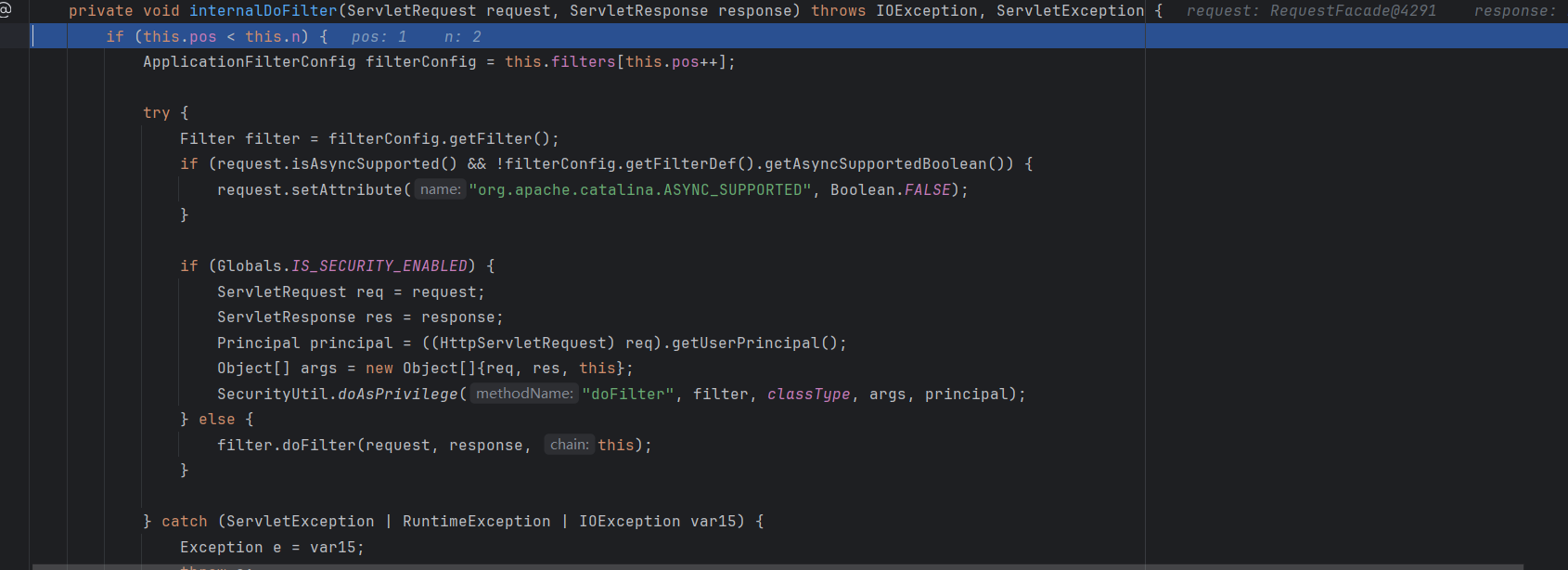The image size is (1568, 570).
Task: Click the inline value "request: RequestFacade@4291"
Action: coord(1311,11)
